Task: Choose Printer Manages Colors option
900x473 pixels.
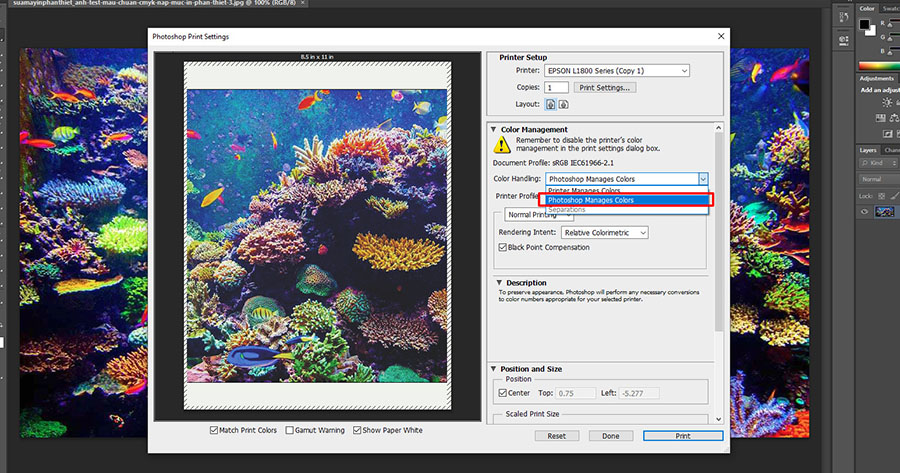Action: (584, 190)
